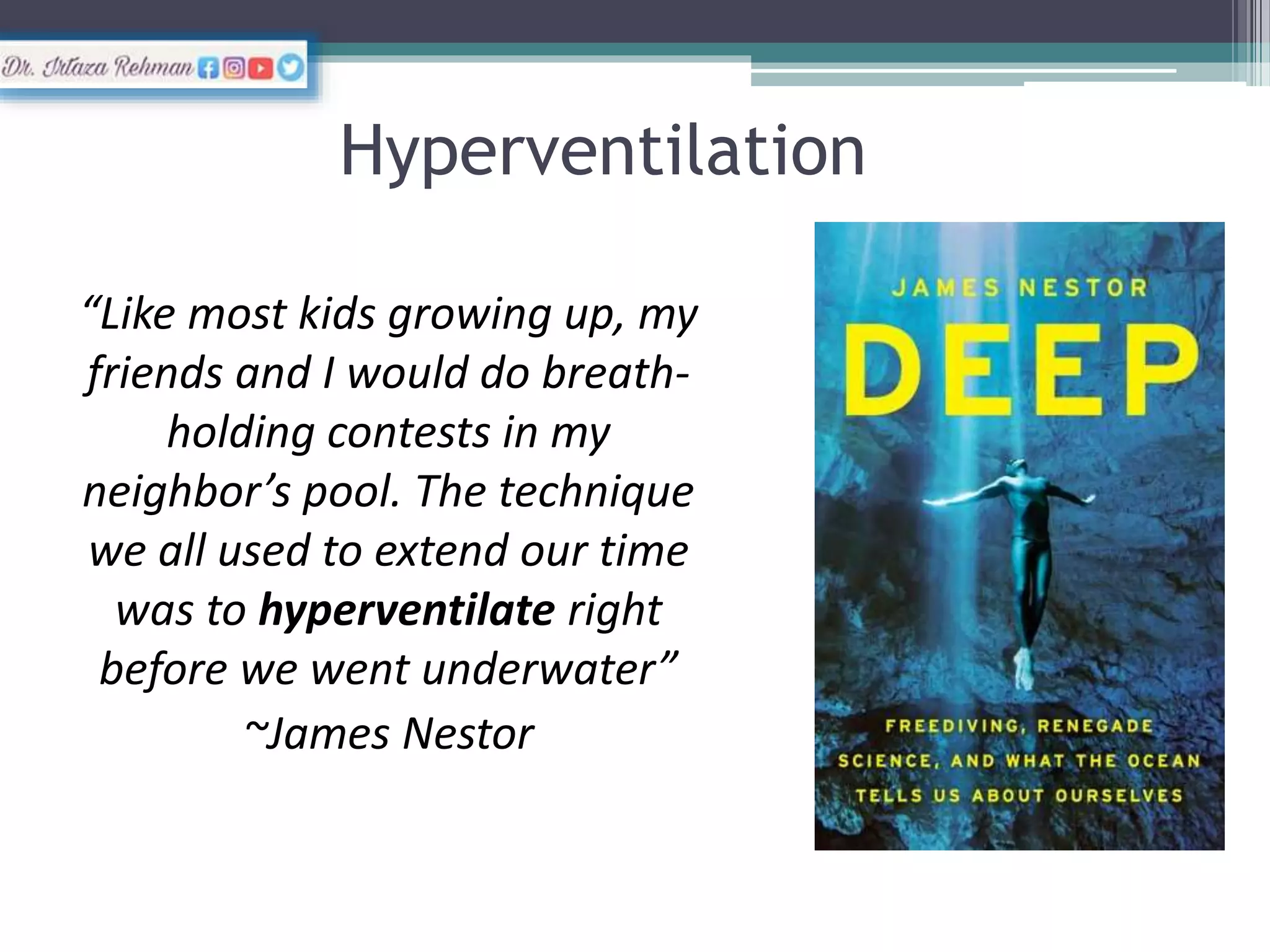The height and width of the screenshot is (952, 1270).
Task: Click the dark header bar at top
Action: pyautogui.click(x=620, y=20)
